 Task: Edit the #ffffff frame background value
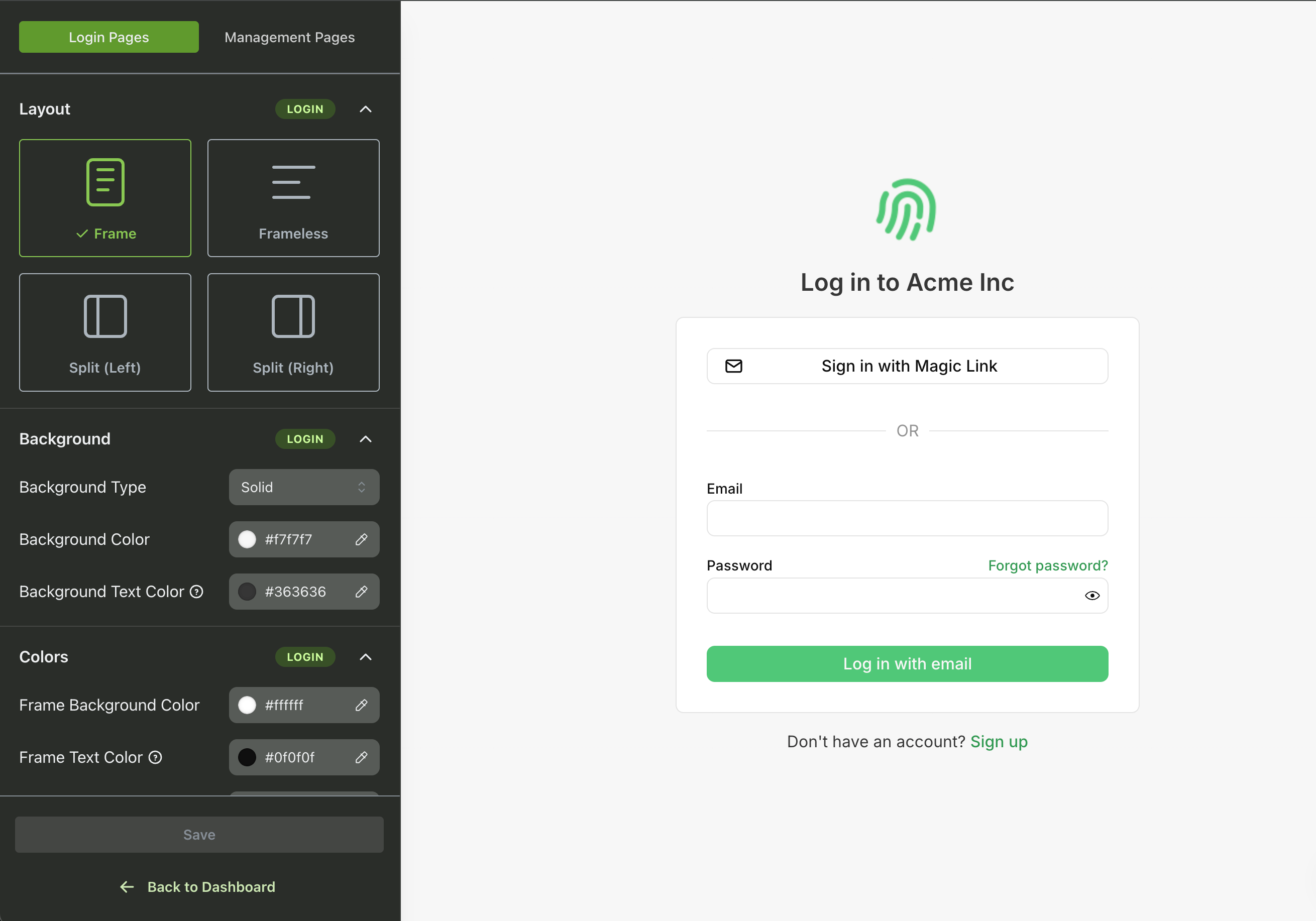[x=284, y=705]
